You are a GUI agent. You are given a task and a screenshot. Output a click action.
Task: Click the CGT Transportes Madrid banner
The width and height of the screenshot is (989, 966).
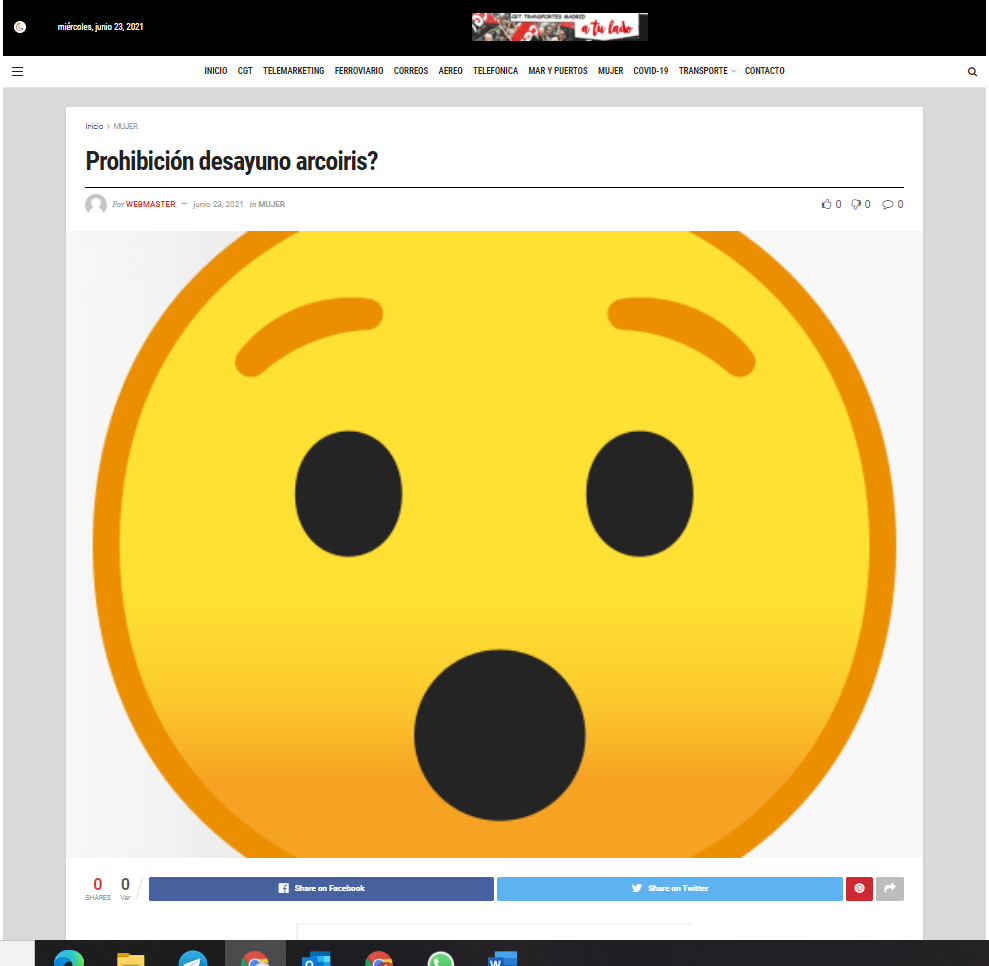click(559, 27)
